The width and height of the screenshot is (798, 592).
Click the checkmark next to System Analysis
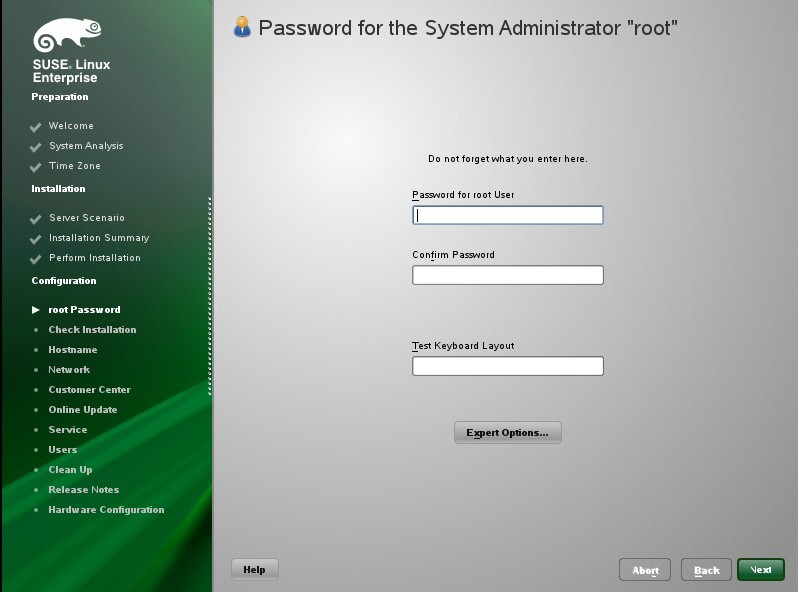coord(36,147)
